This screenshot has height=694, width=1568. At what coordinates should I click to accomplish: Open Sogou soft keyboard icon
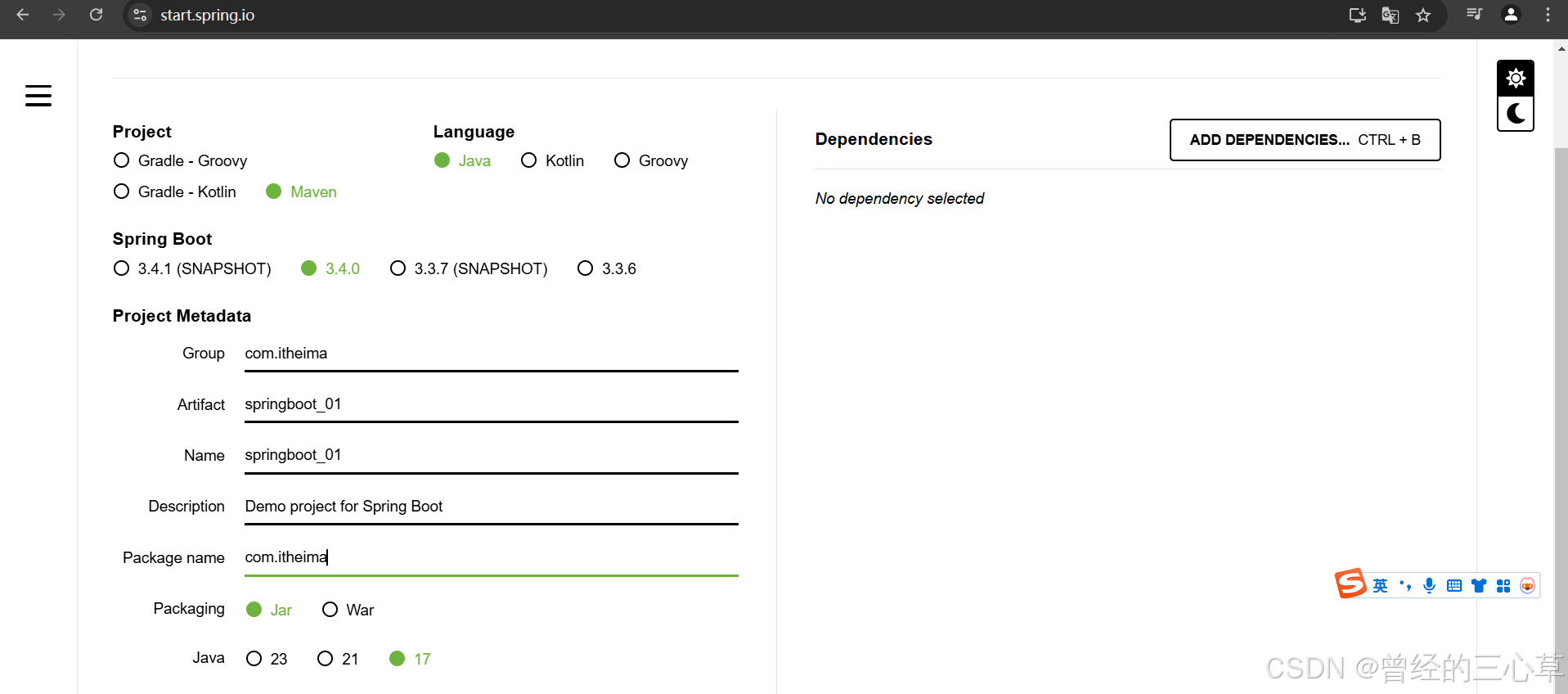(x=1453, y=585)
